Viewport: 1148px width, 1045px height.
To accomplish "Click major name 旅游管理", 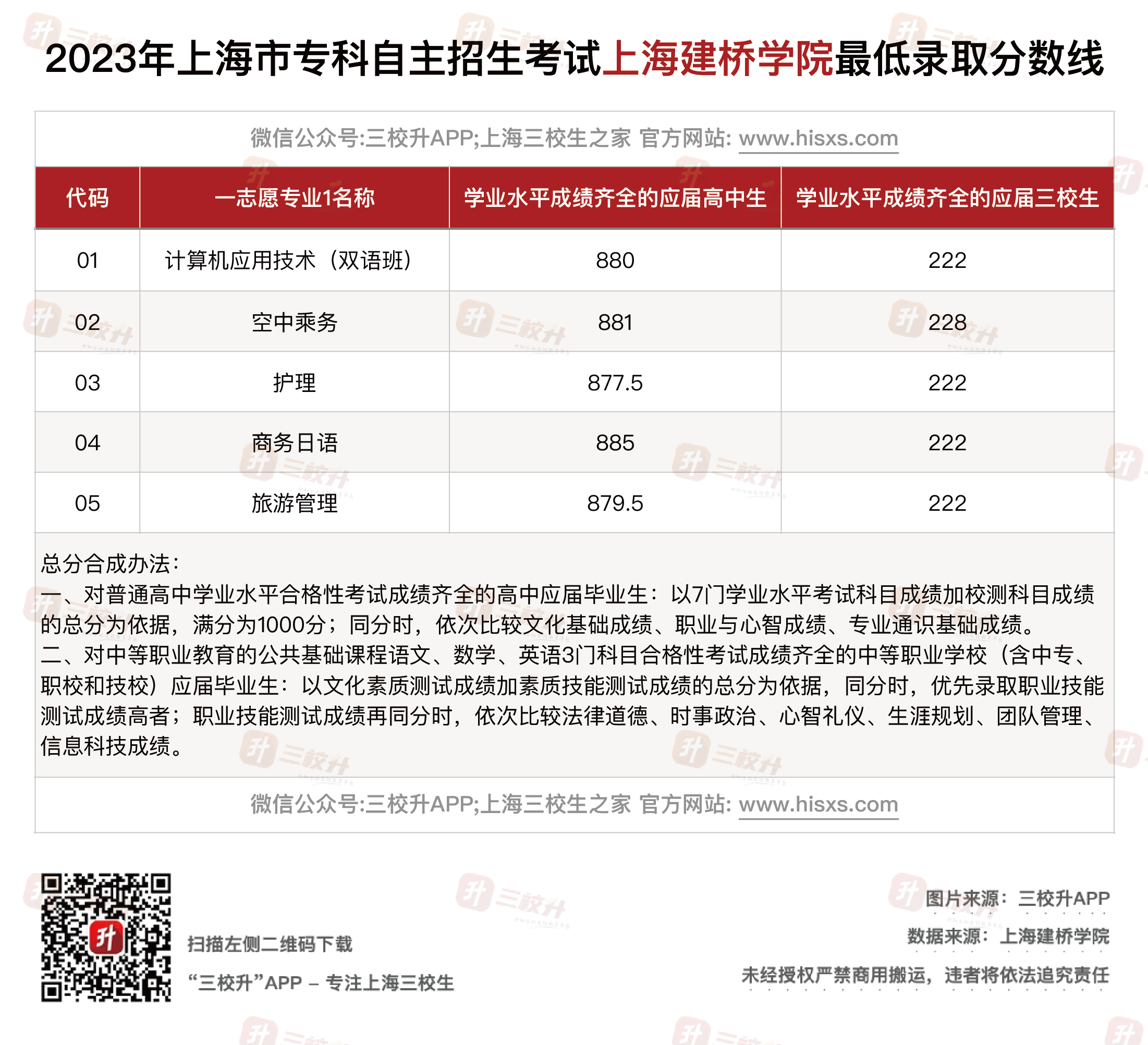I will [x=295, y=503].
